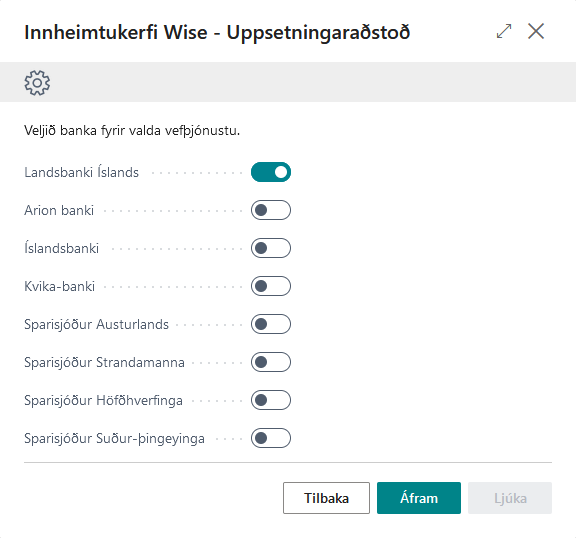The width and height of the screenshot is (576, 538).
Task: Switch on Sparisjóður Austurlands
Action: coord(271,324)
